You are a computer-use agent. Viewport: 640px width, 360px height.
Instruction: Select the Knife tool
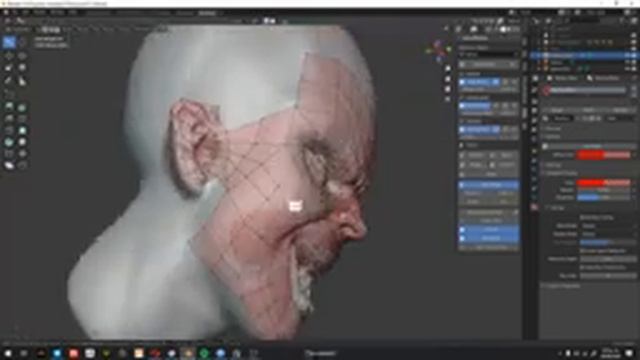9,131
